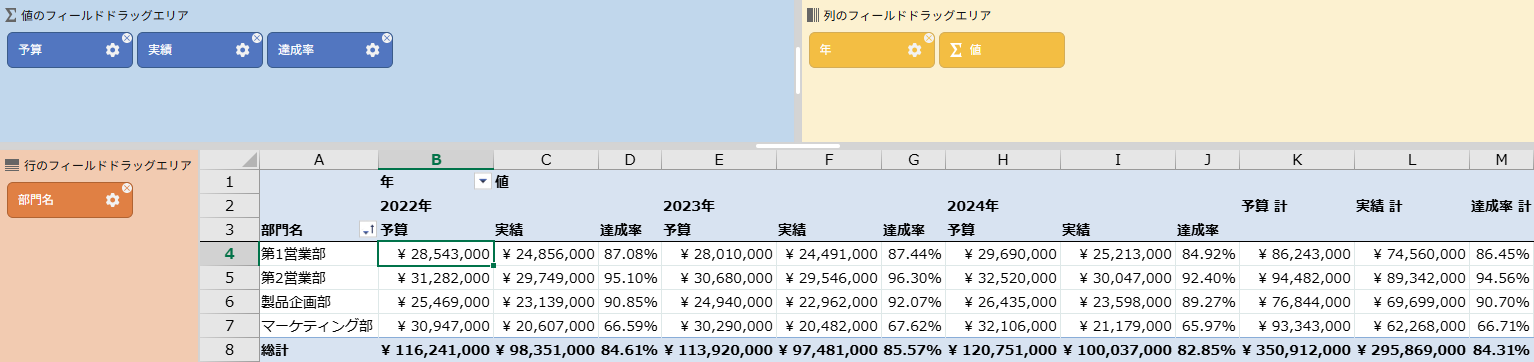This screenshot has width=1534, height=362.
Task: Open the 年 filter dropdown in cell B1
Action: tap(483, 181)
